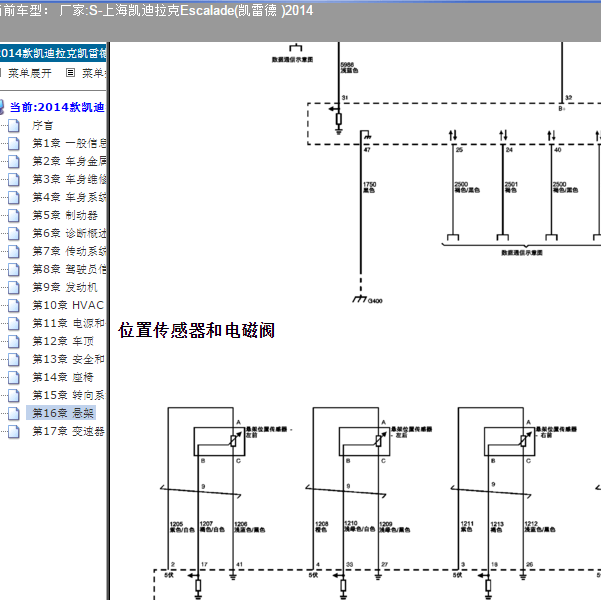This screenshot has width=601, height=600.
Task: Open 第3章 车身维修 chapter
Action: coord(69,179)
